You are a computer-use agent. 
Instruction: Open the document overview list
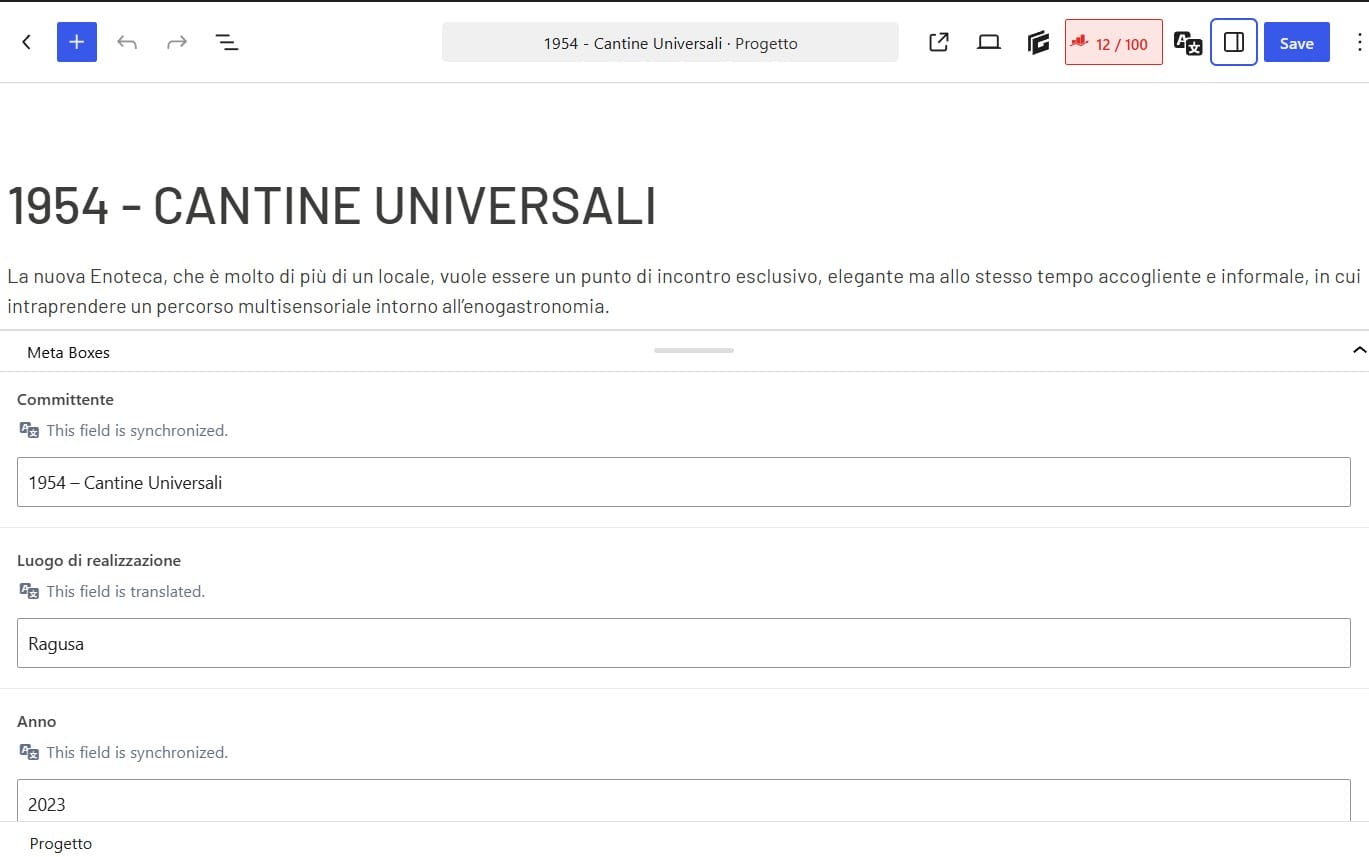[x=227, y=42]
